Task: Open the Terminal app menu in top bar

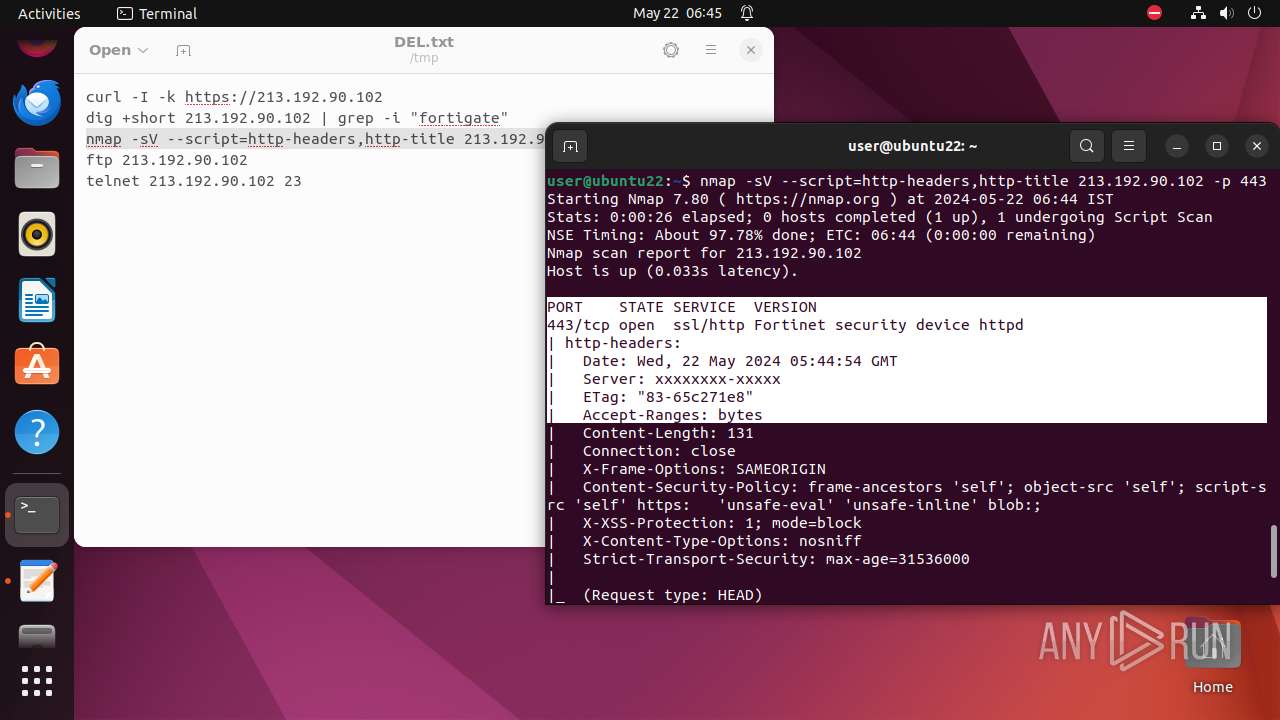Action: pos(157,13)
